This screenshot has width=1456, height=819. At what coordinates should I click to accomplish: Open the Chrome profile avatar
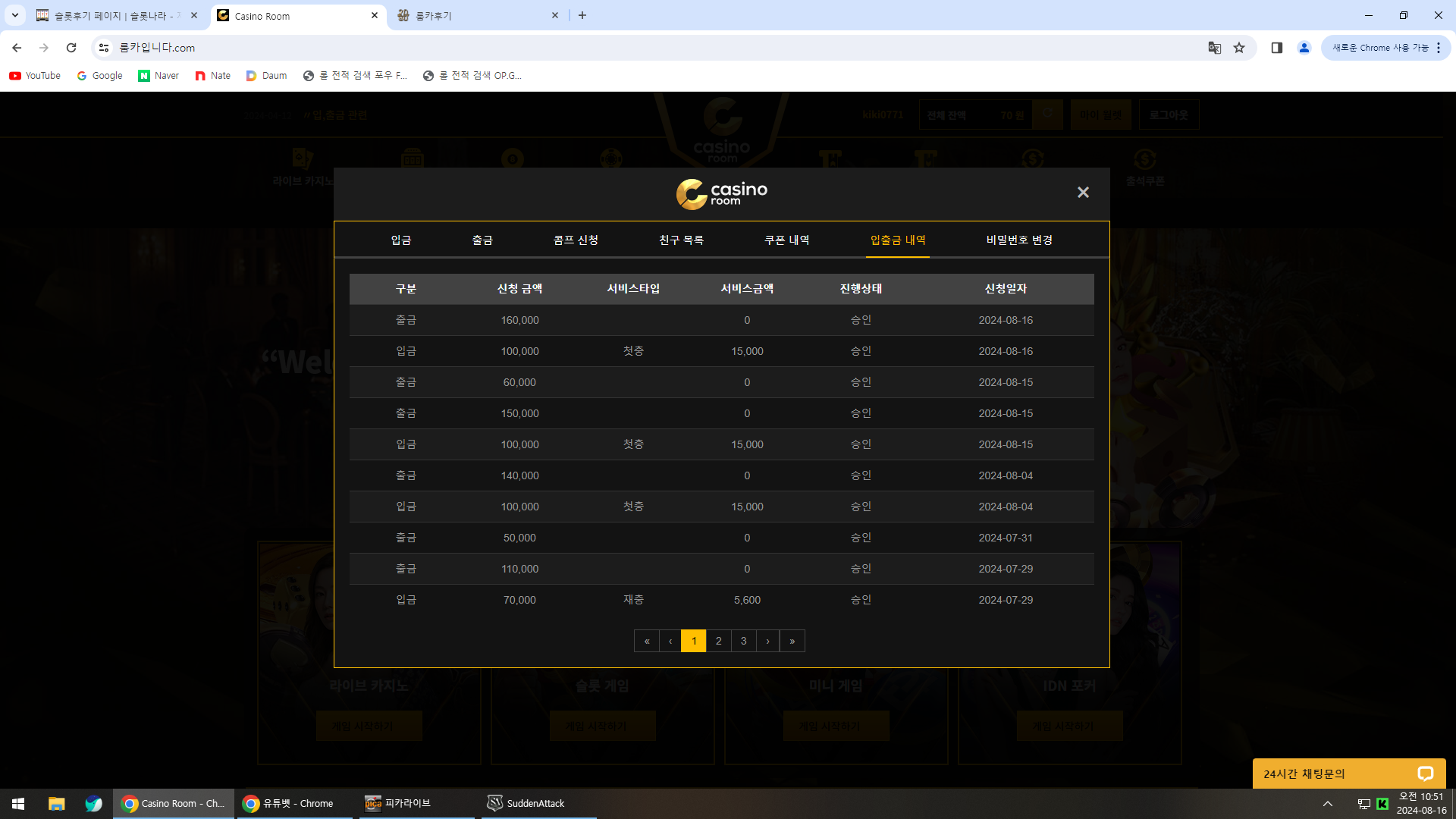(x=1304, y=48)
